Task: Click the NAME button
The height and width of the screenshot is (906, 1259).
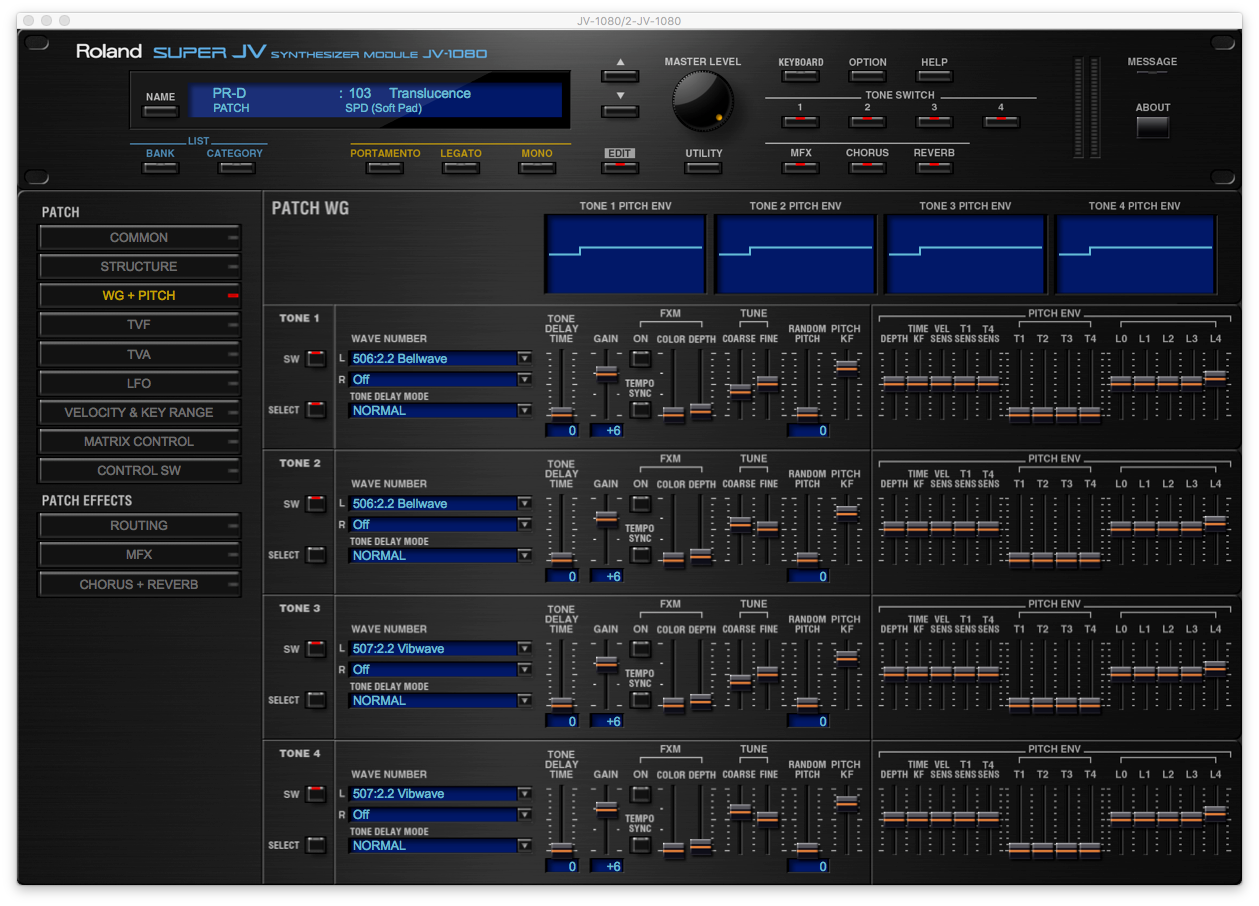Action: point(160,111)
